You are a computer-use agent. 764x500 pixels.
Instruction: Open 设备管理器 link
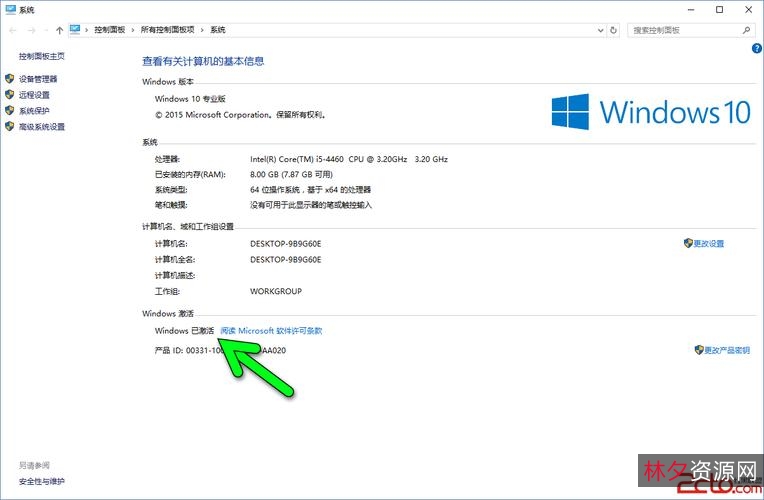point(38,79)
